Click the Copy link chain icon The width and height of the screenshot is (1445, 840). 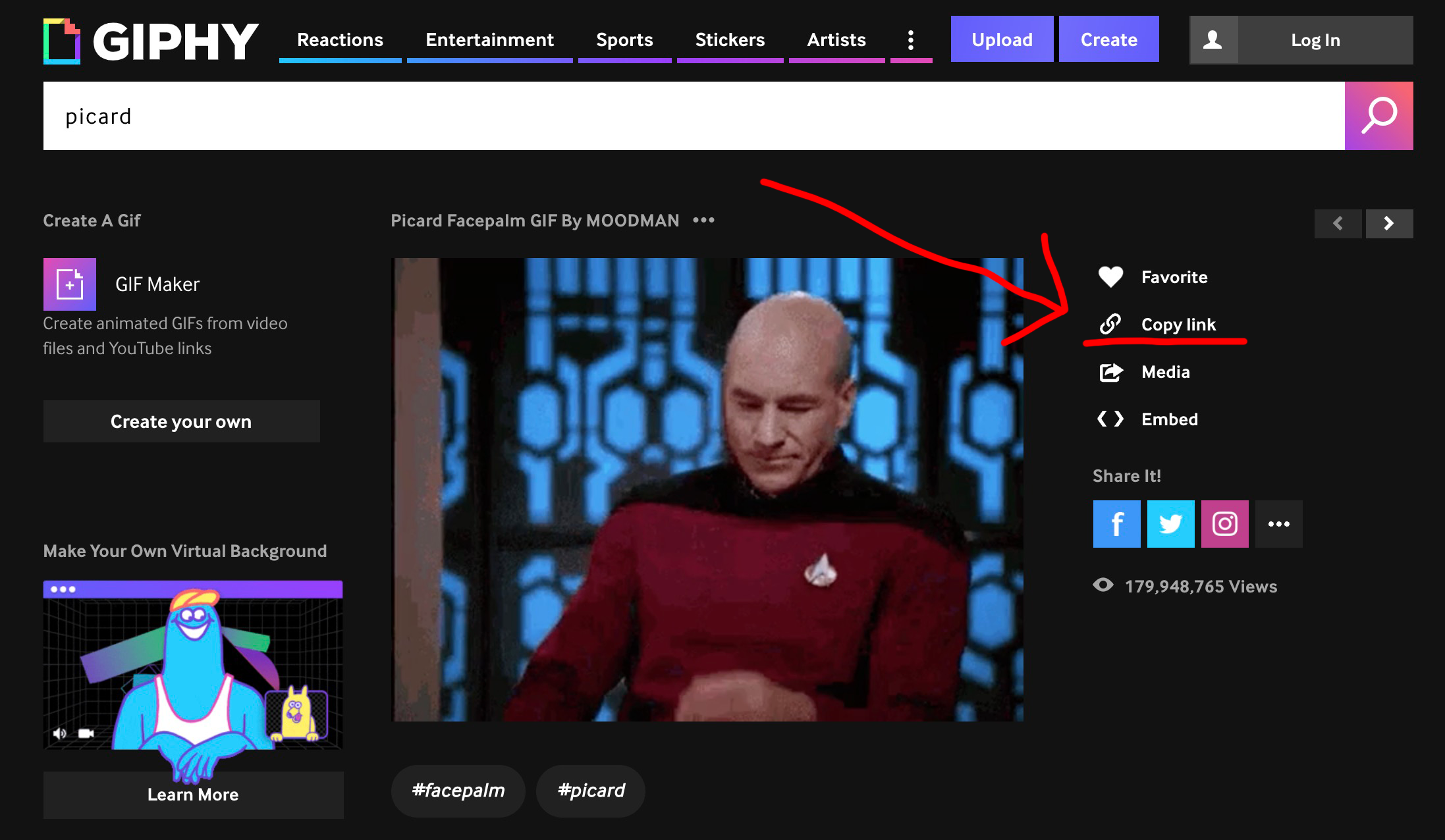1110,324
